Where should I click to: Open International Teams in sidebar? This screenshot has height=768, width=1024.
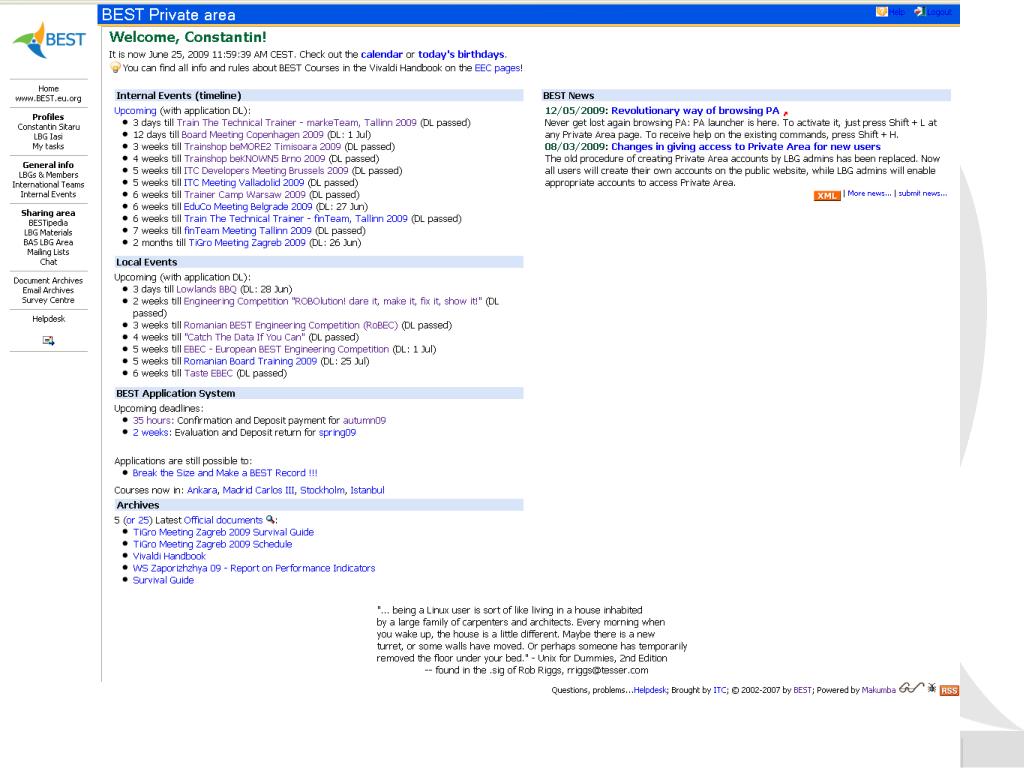click(x=48, y=185)
